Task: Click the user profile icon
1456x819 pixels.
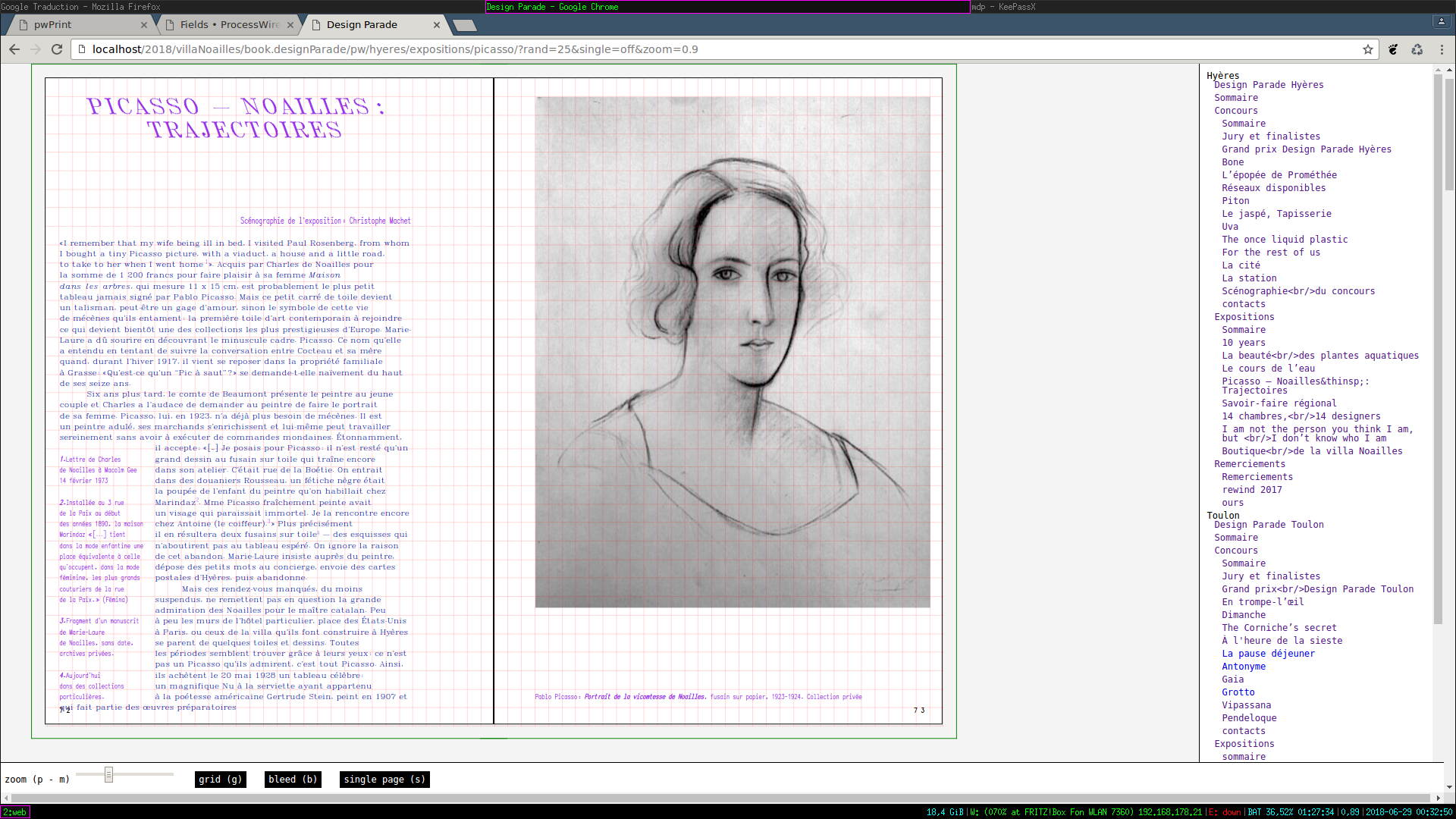Action: [x=1441, y=21]
